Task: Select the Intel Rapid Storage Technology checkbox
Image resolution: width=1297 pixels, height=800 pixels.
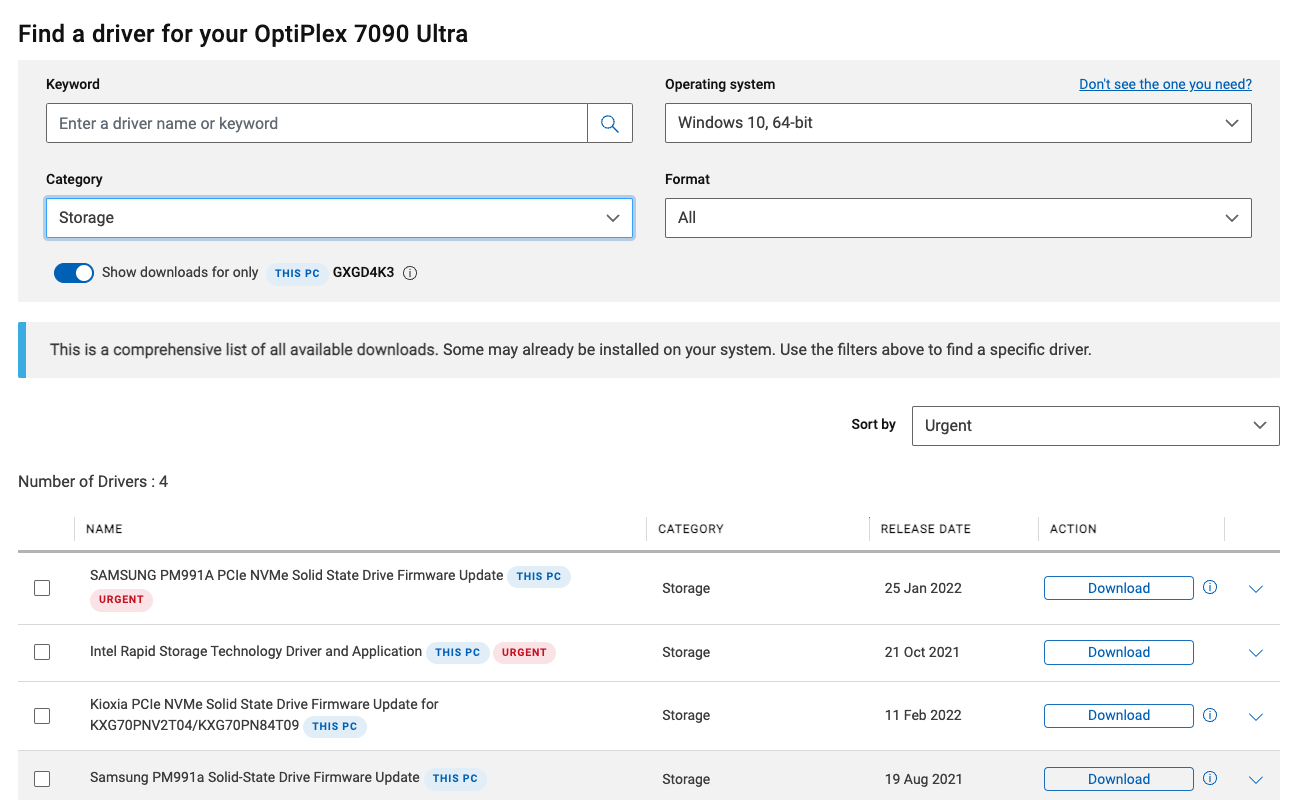Action: [42, 652]
